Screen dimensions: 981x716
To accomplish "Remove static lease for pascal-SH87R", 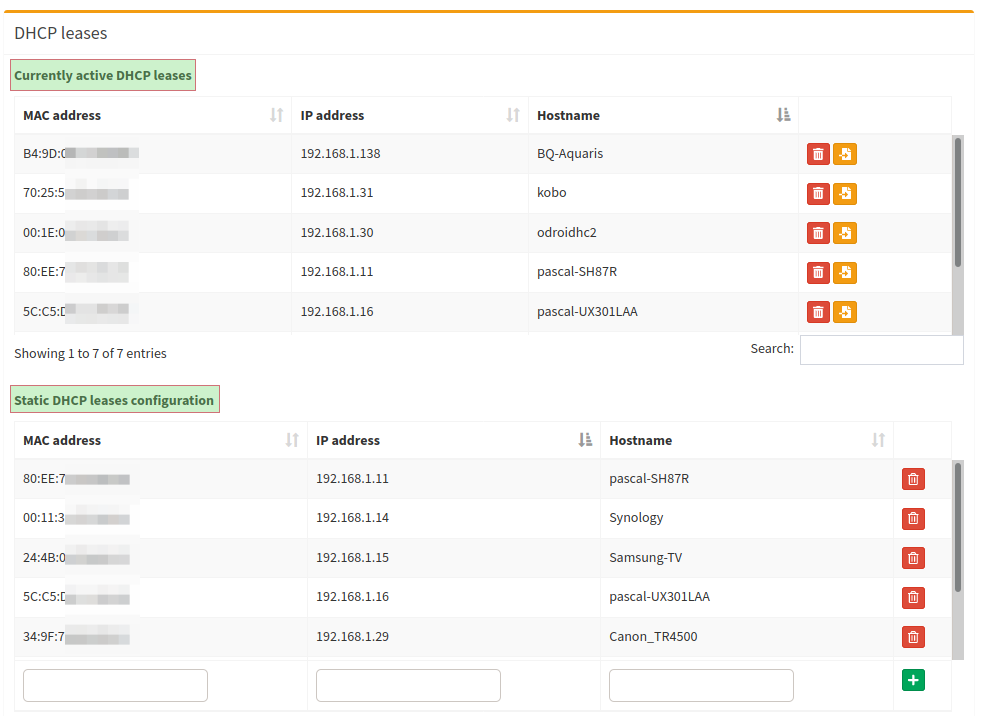I will tap(913, 479).
